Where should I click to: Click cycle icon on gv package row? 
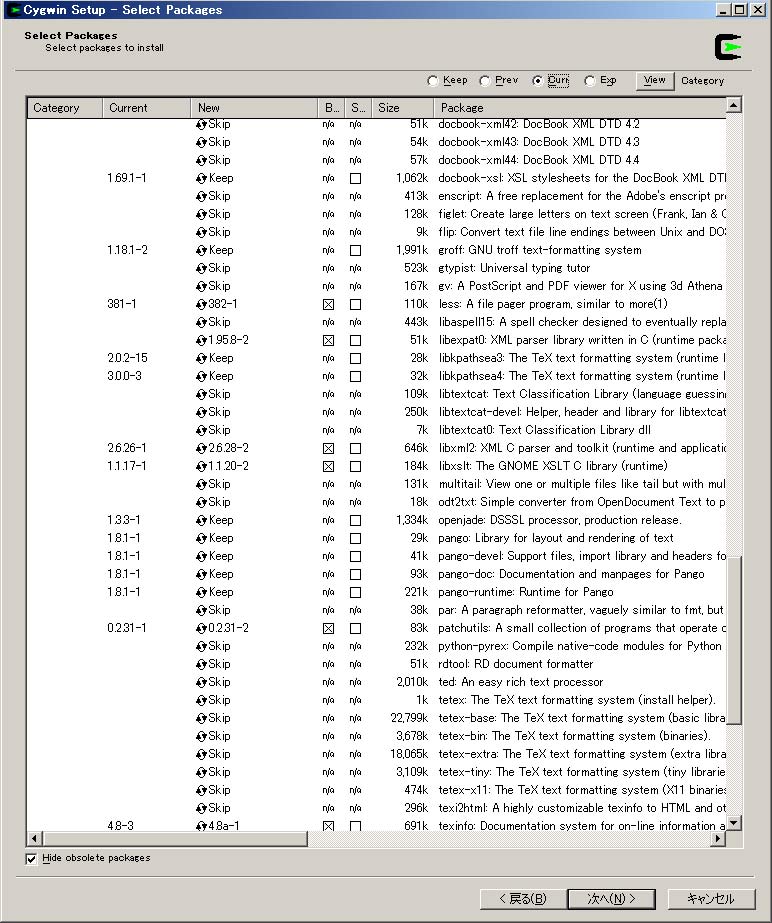(x=201, y=286)
